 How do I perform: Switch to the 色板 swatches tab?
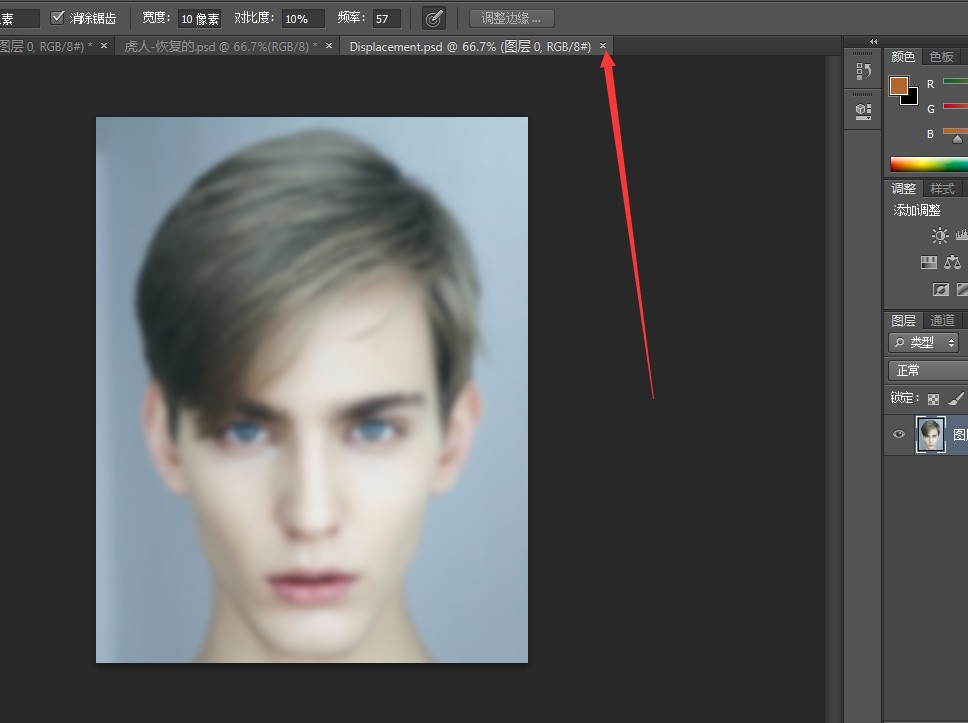[x=941, y=57]
